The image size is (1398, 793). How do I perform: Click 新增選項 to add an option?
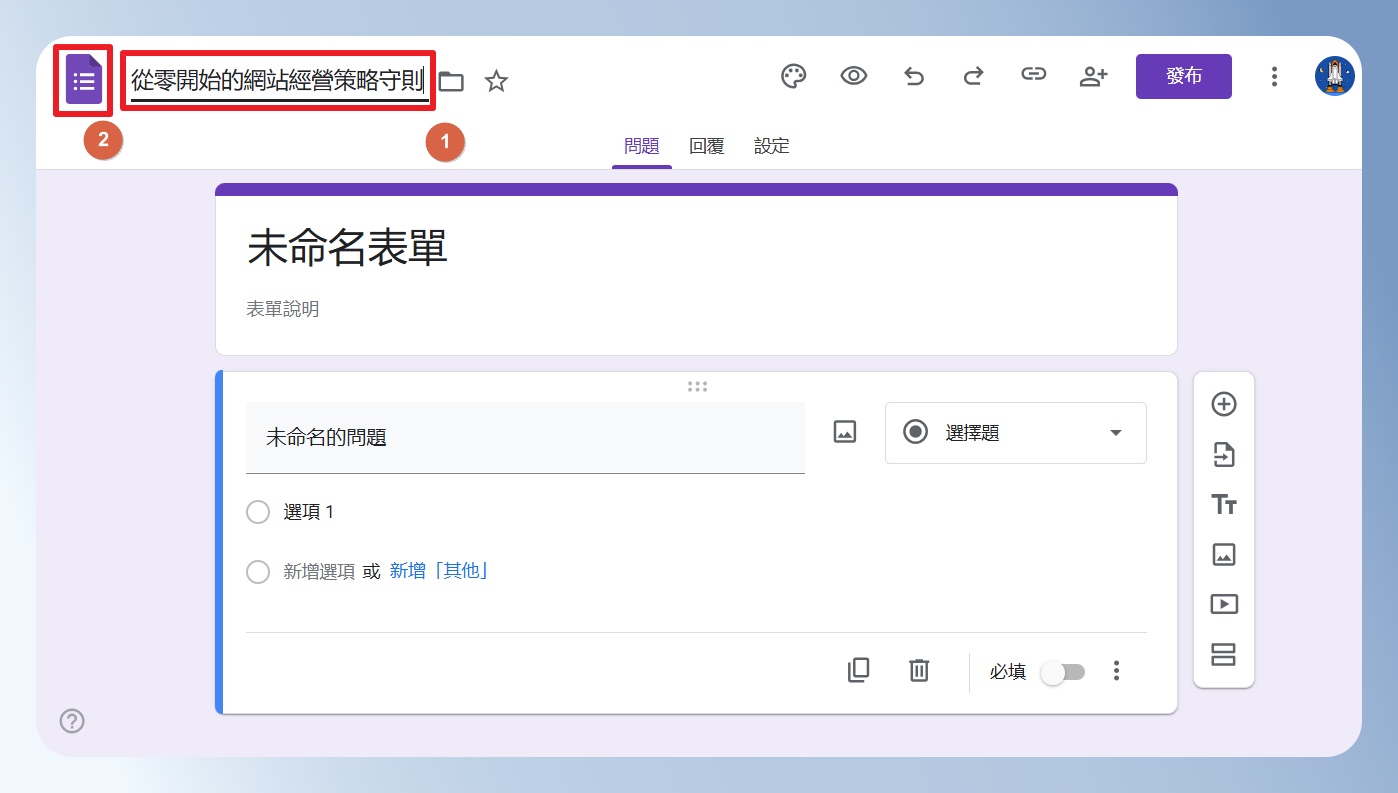(x=319, y=572)
